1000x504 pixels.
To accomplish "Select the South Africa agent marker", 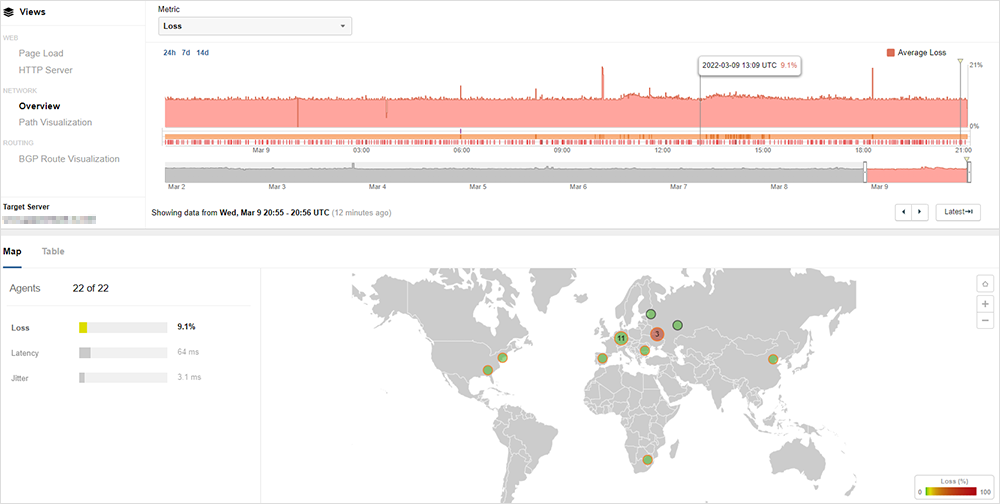I will (648, 460).
